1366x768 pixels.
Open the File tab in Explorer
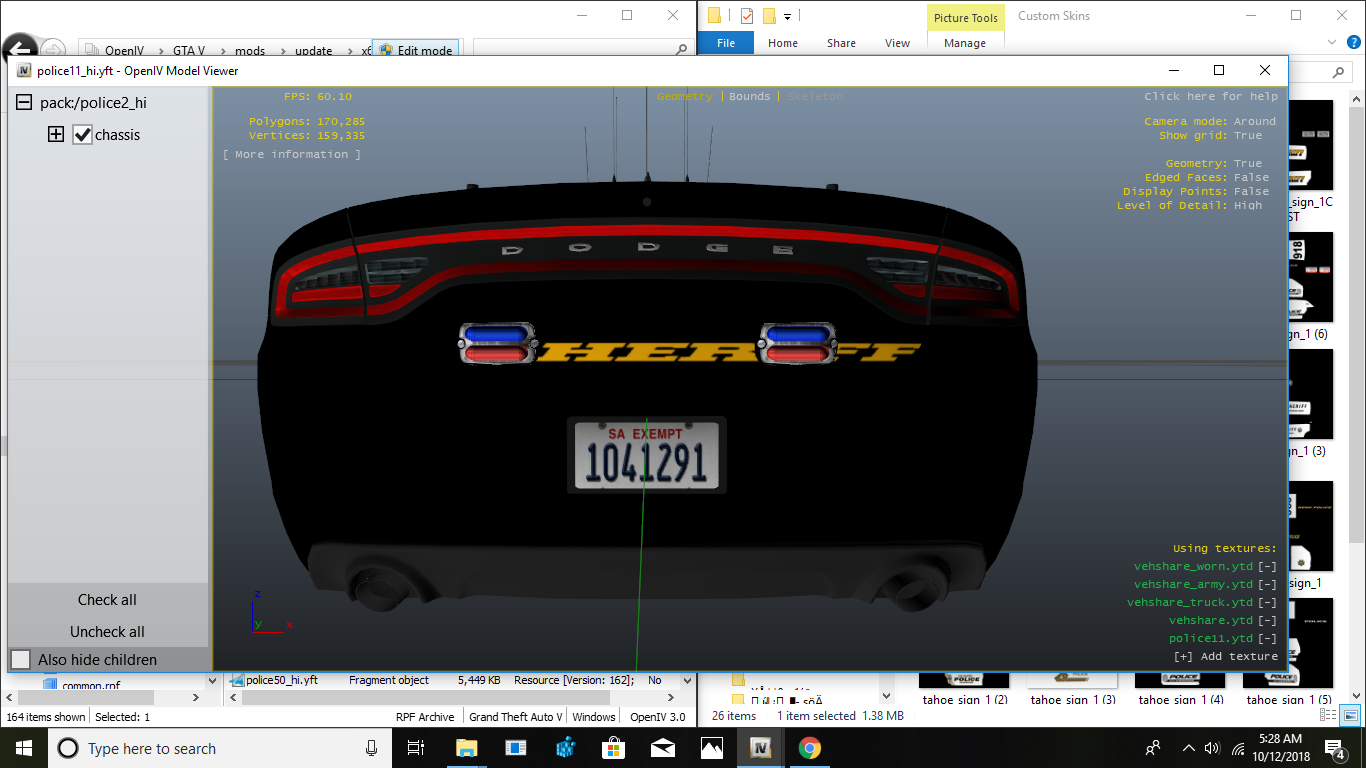point(726,43)
